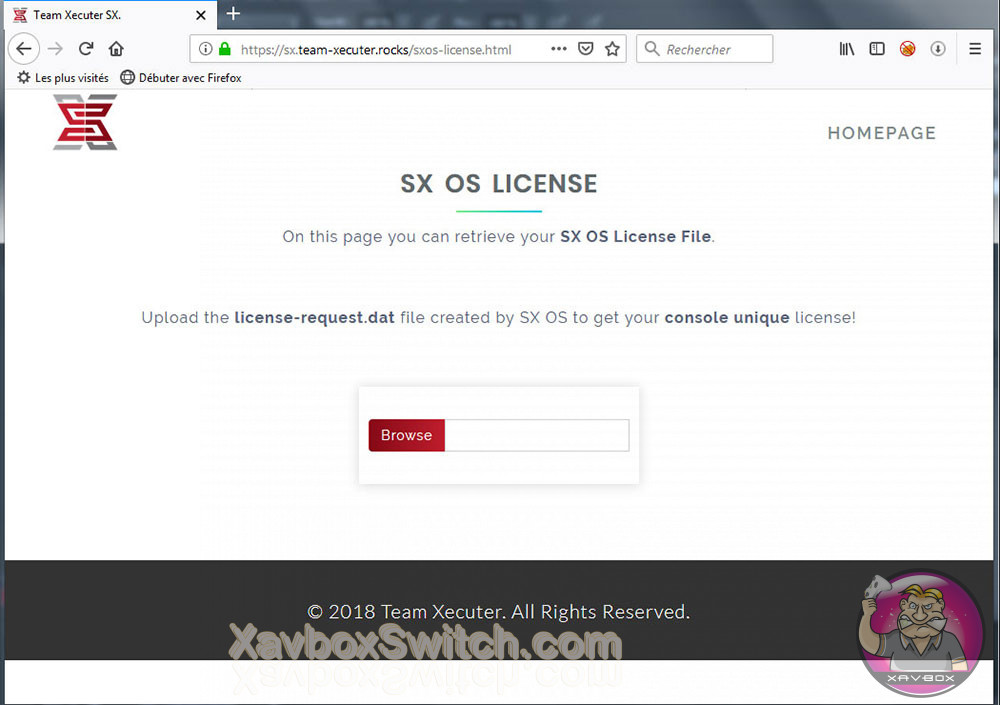The width and height of the screenshot is (1000, 705).
Task: Open the Firefox home page icon
Action: pos(116,48)
